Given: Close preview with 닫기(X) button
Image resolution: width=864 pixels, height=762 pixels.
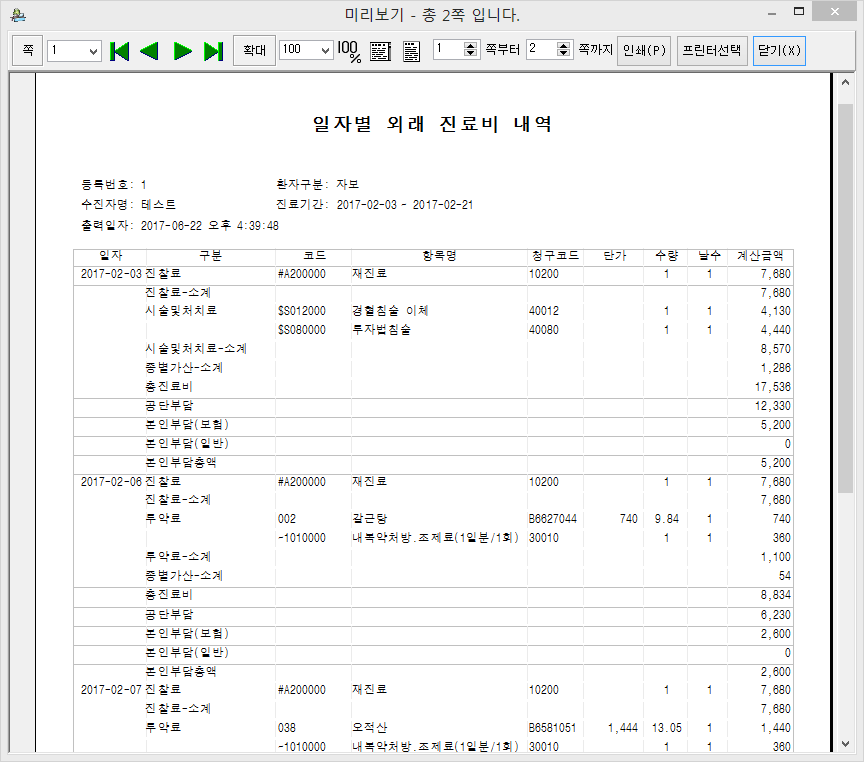Looking at the screenshot, I should tap(779, 50).
